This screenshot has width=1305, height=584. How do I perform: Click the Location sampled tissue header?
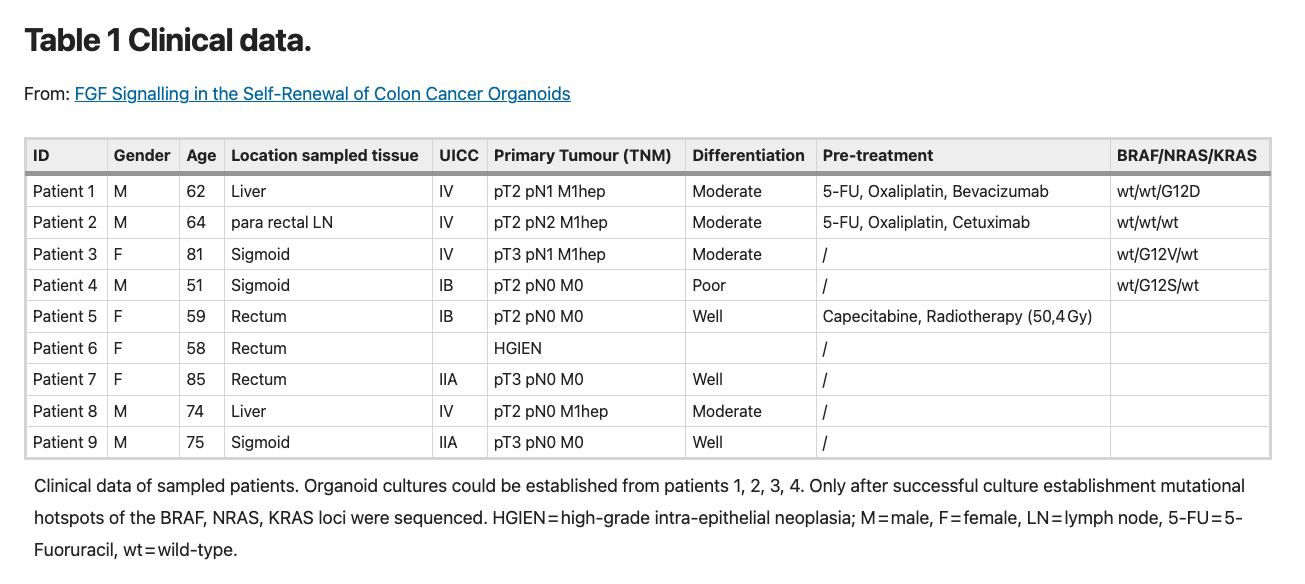(x=324, y=155)
